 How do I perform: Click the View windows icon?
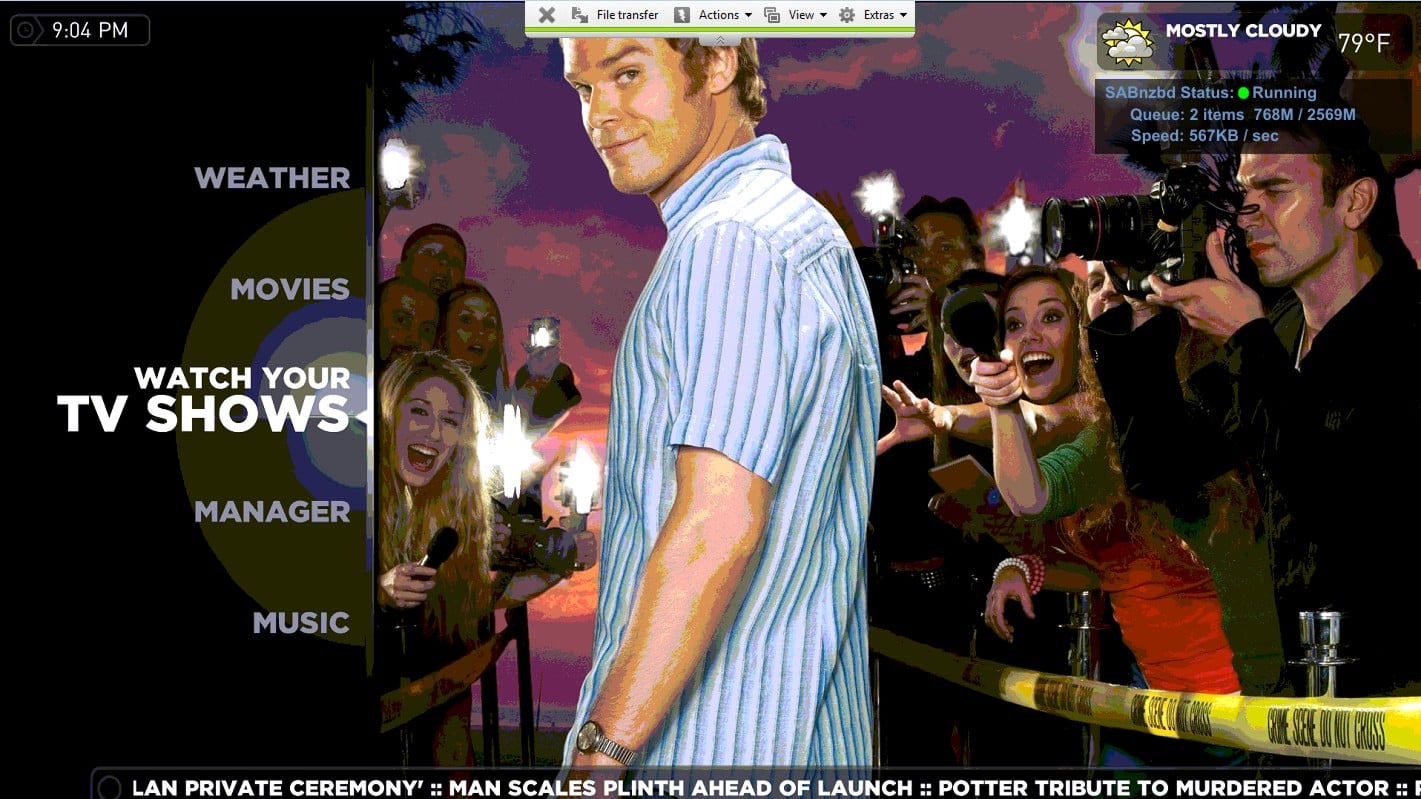(771, 15)
